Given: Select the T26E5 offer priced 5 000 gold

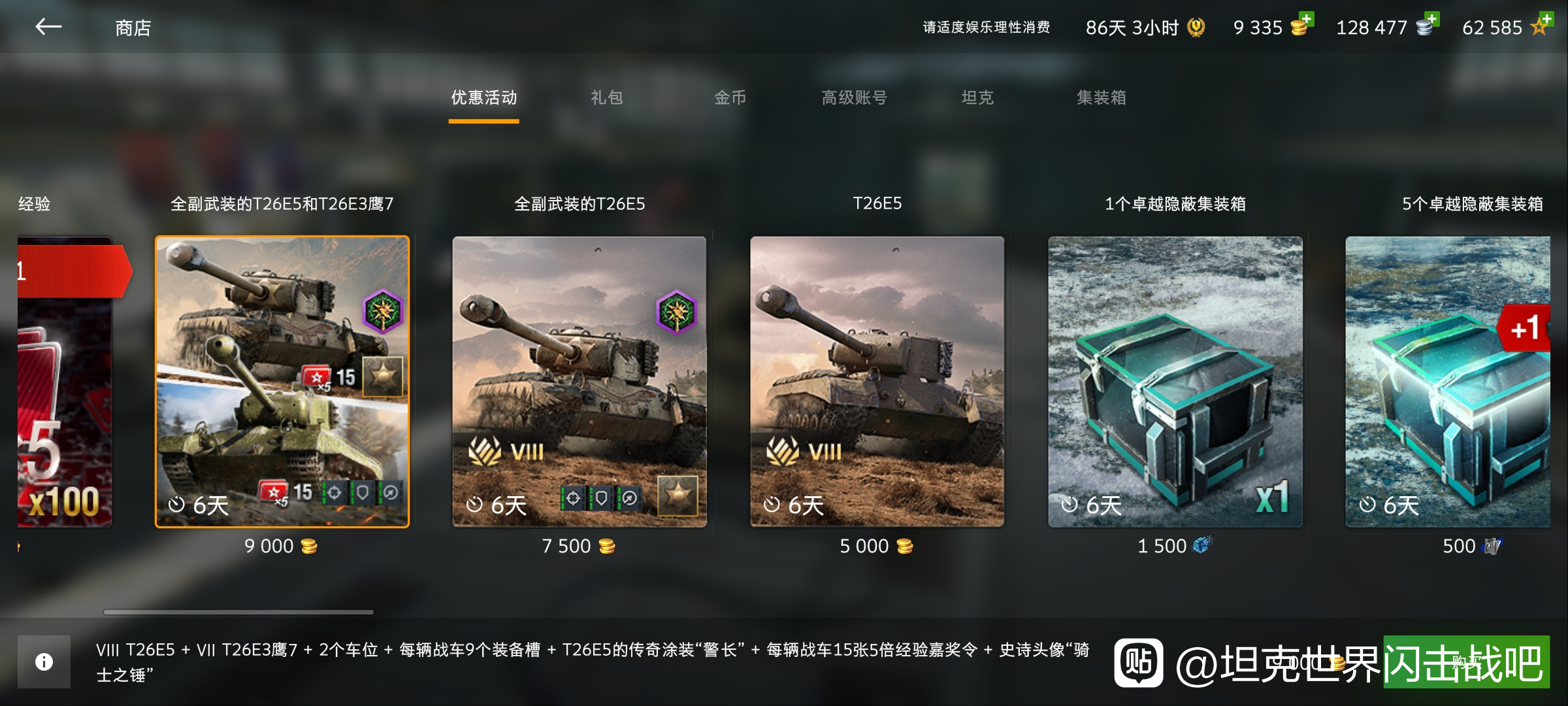Looking at the screenshot, I should point(877,382).
